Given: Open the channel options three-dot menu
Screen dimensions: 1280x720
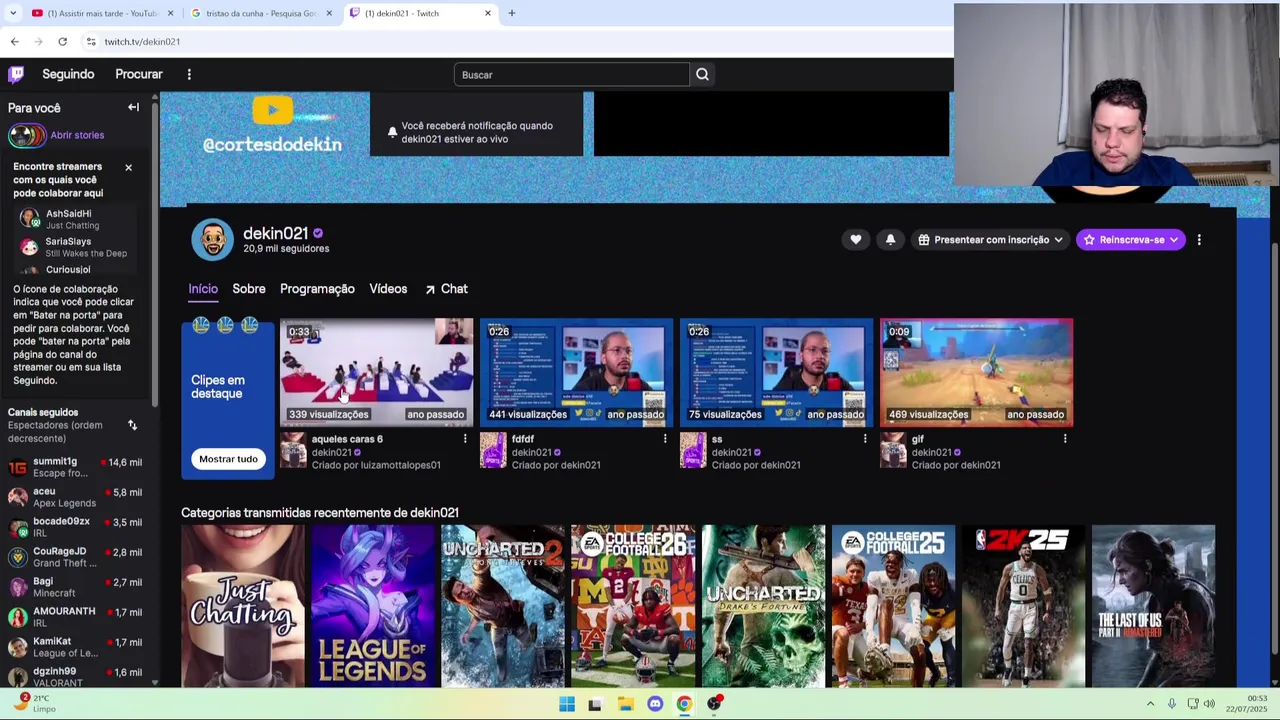Looking at the screenshot, I should click(x=1199, y=240).
